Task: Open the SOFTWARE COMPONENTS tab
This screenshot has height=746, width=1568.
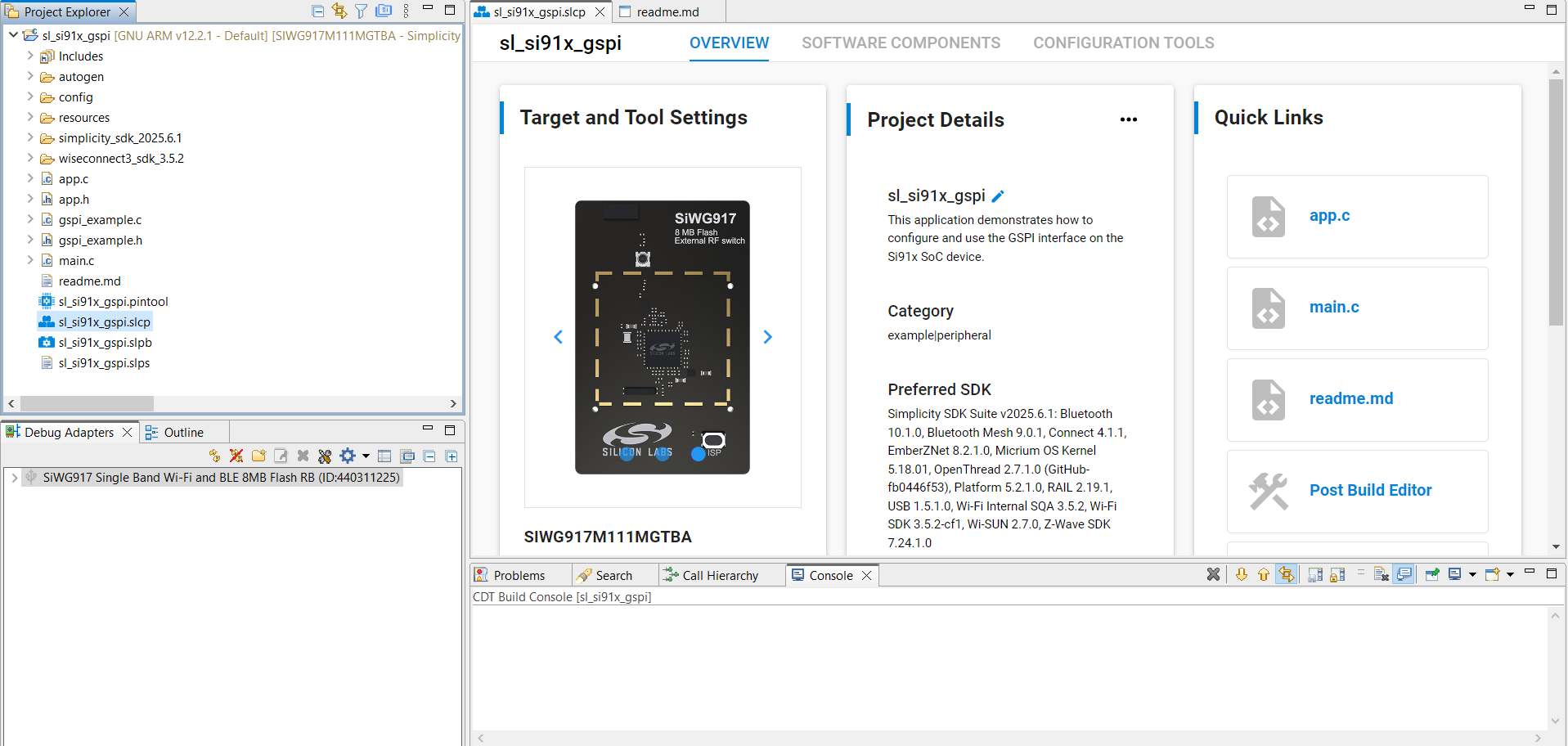Action: click(x=901, y=43)
